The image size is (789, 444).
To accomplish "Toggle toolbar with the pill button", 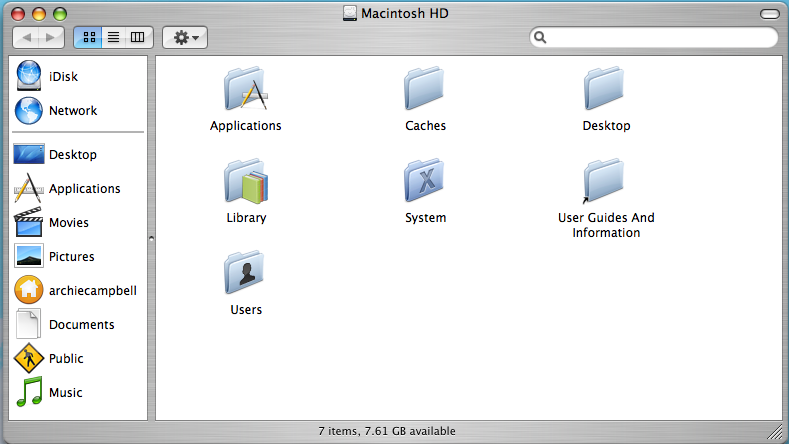I will 769,14.
